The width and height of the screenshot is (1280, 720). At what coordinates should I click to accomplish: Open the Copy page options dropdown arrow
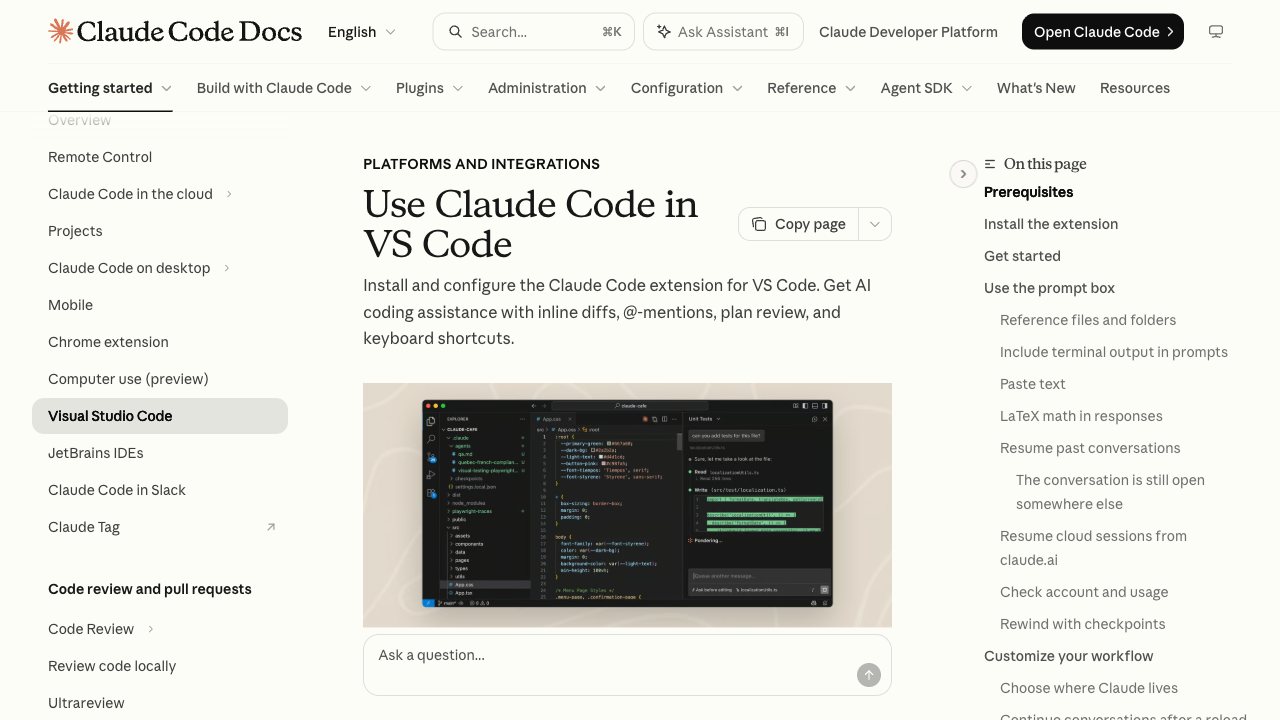click(875, 224)
